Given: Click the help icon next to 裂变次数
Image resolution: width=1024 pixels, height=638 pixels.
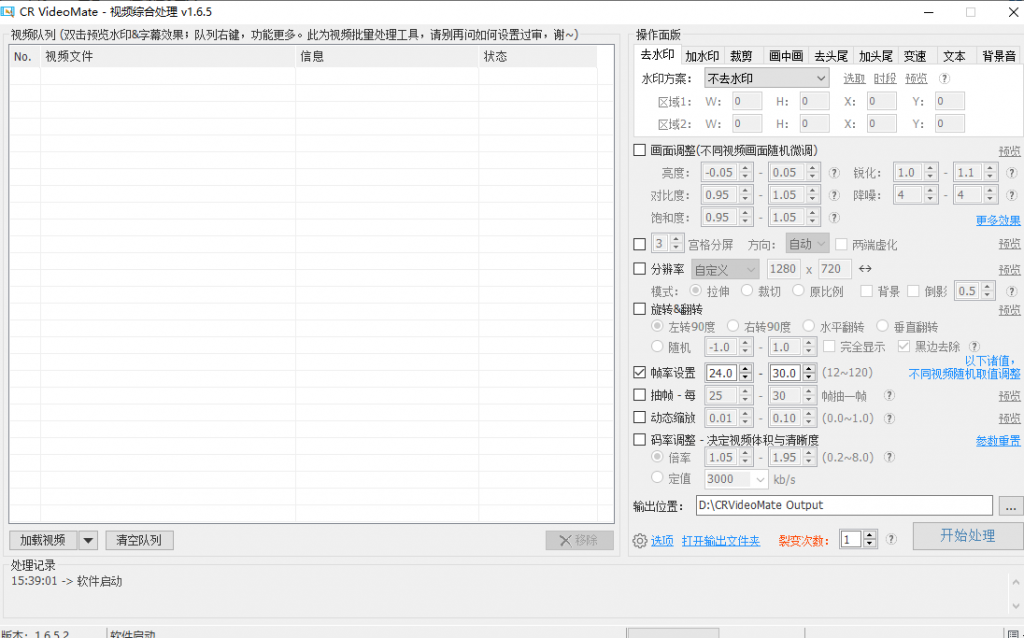Looking at the screenshot, I should tap(891, 540).
